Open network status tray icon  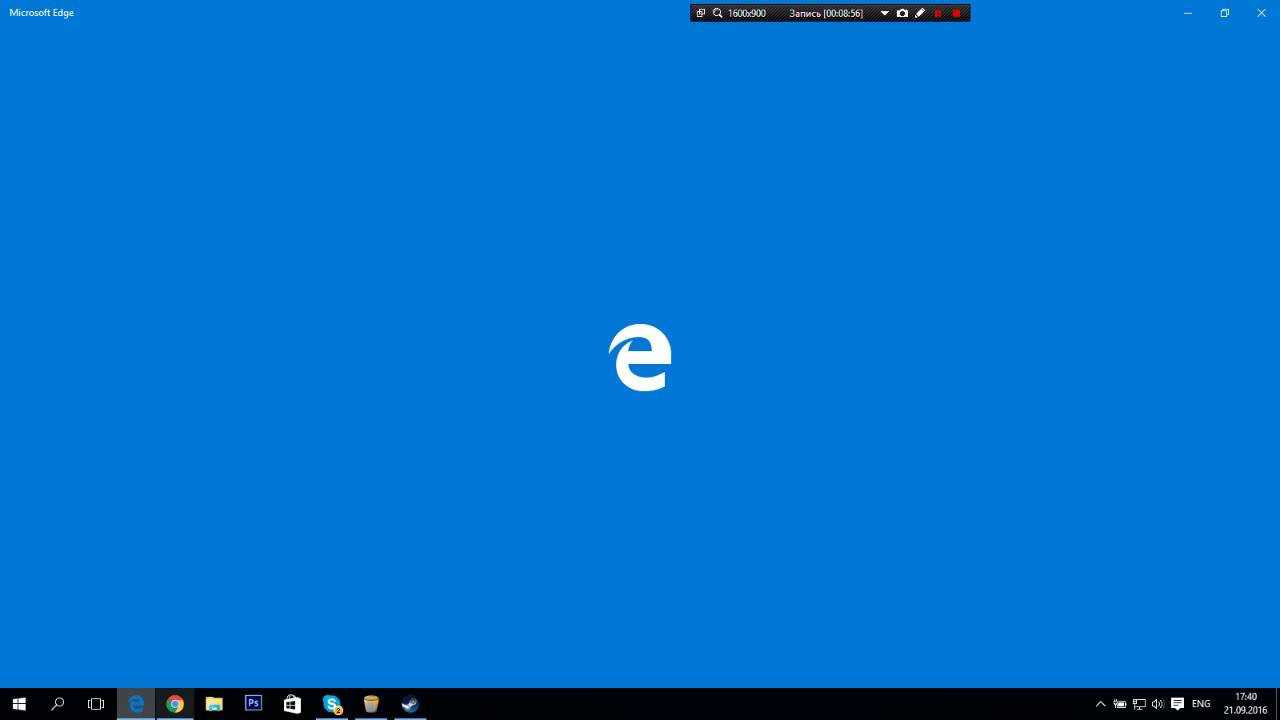pos(1139,704)
